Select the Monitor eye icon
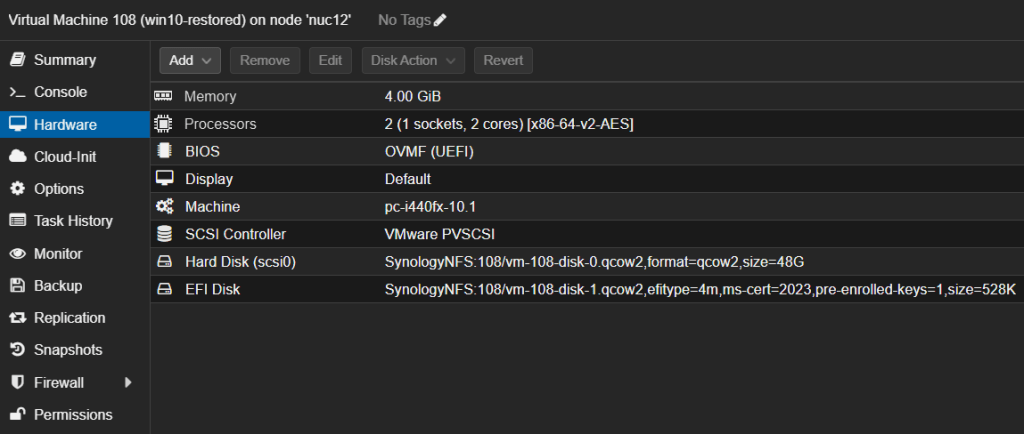1024x434 pixels. pyautogui.click(x=18, y=254)
